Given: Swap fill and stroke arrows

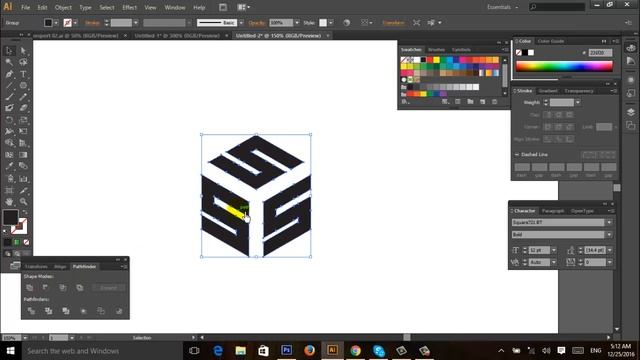Looking at the screenshot, I should [x=24, y=212].
